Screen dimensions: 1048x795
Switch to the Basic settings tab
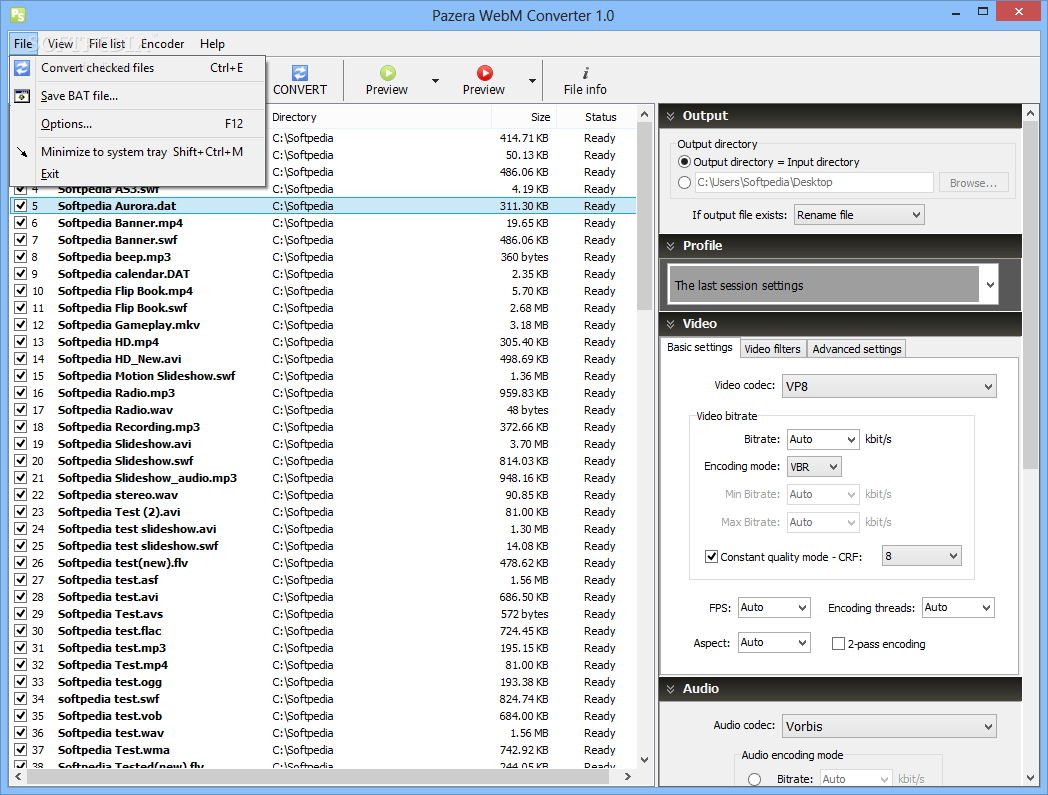[x=700, y=348]
